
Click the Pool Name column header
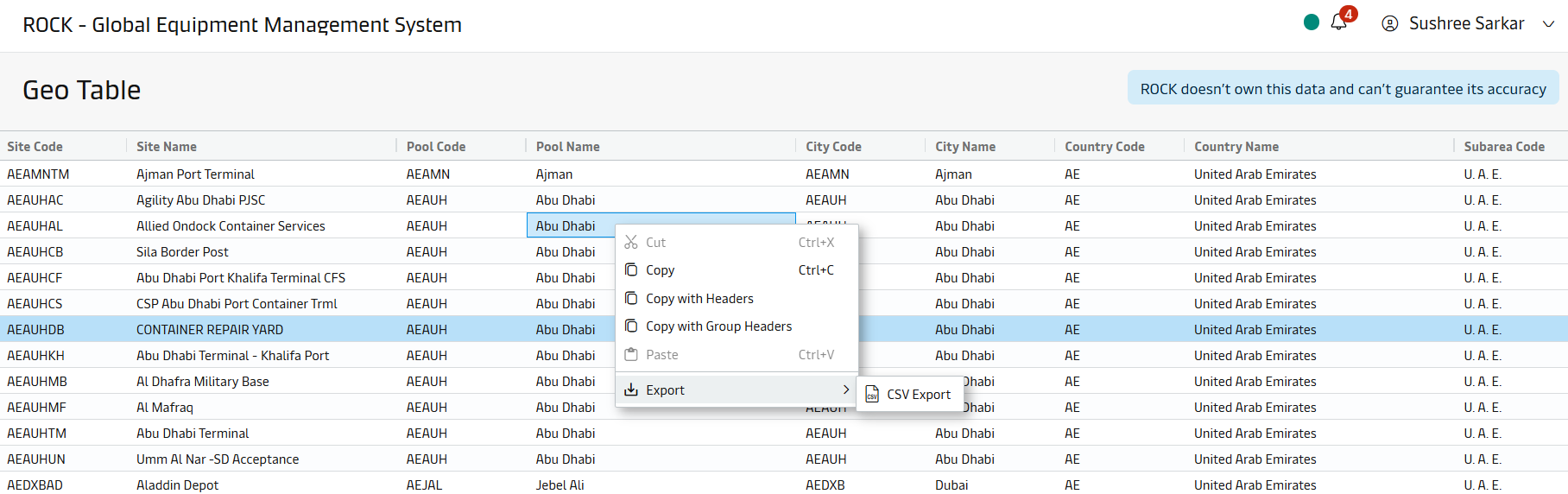(x=567, y=147)
